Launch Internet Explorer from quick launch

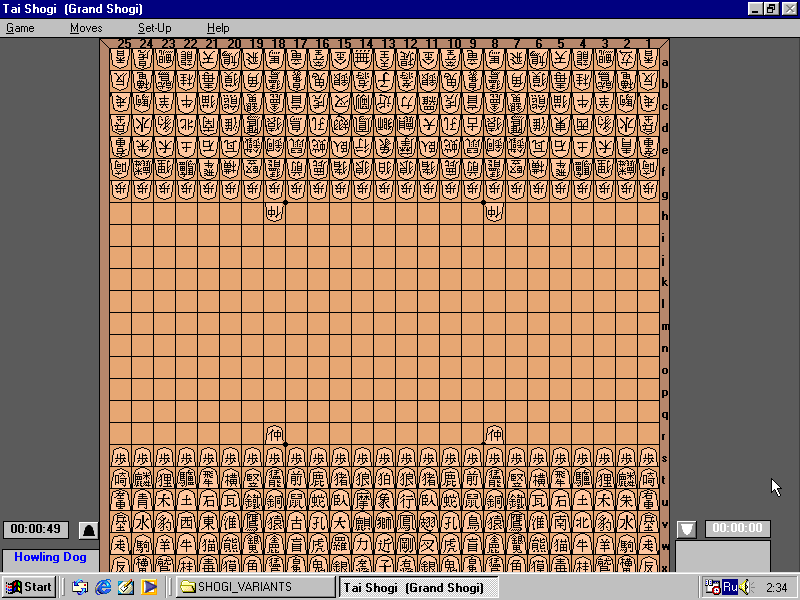[x=103, y=587]
